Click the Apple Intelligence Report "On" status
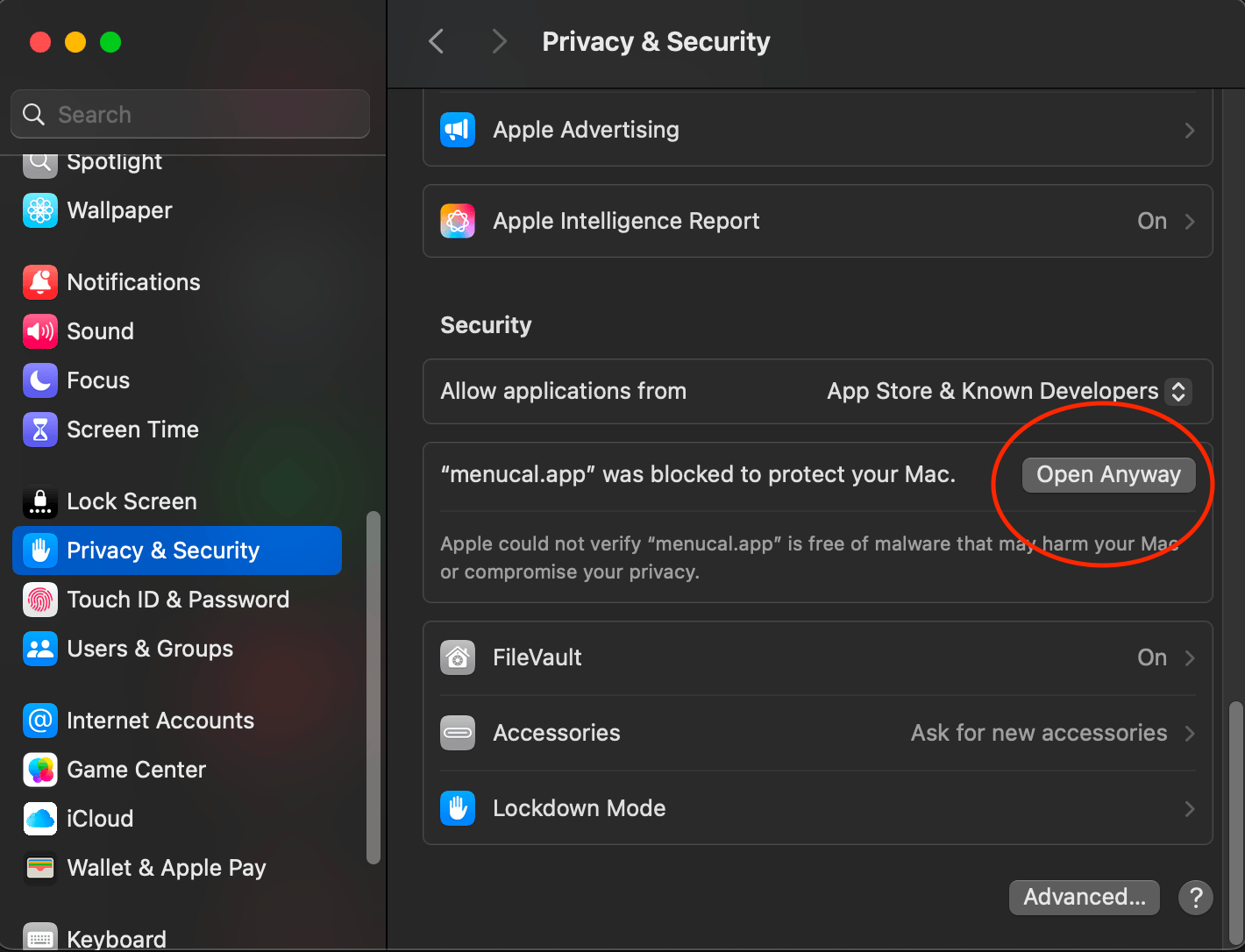 coord(1152,221)
